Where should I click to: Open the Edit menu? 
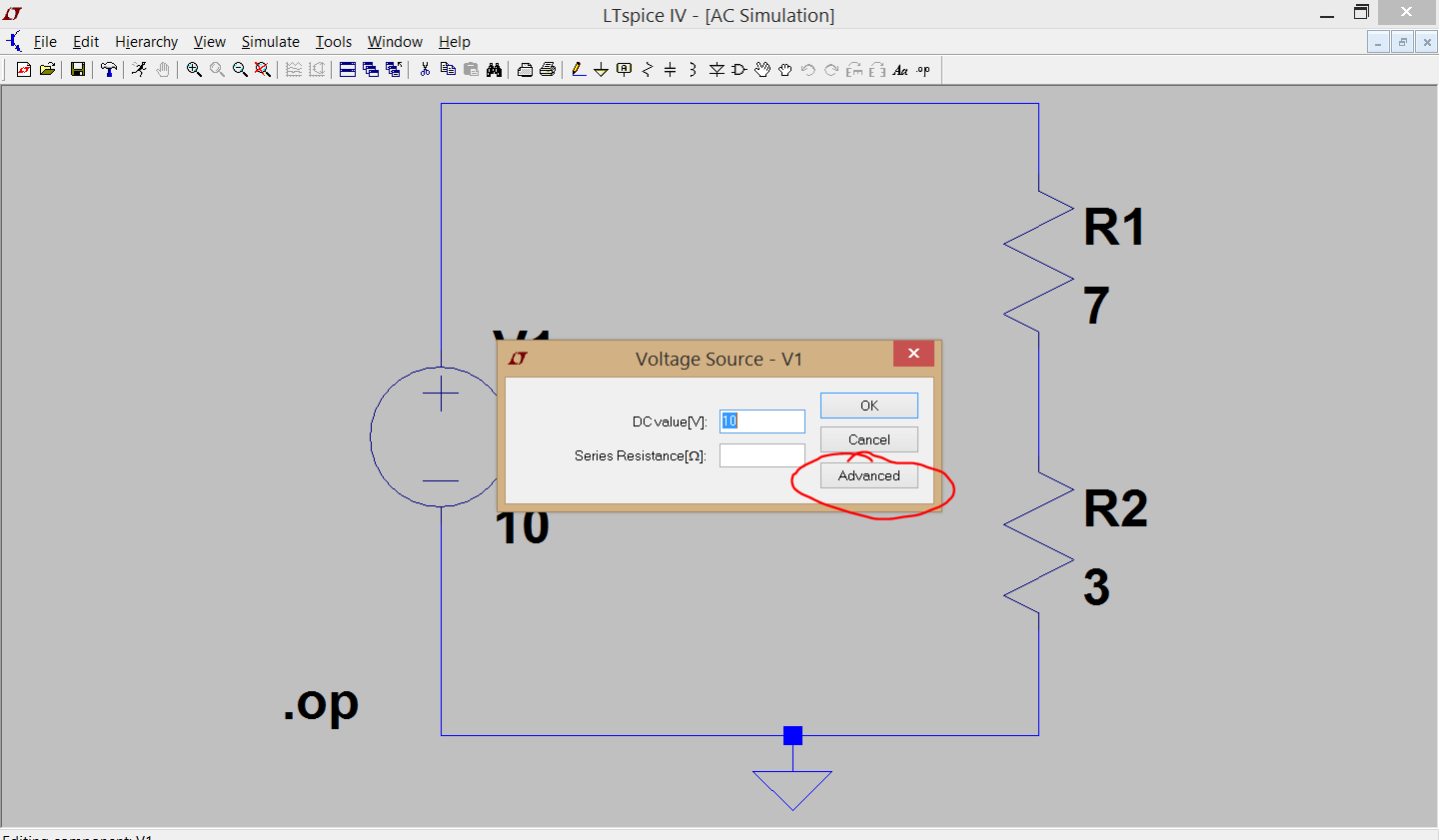point(86,42)
